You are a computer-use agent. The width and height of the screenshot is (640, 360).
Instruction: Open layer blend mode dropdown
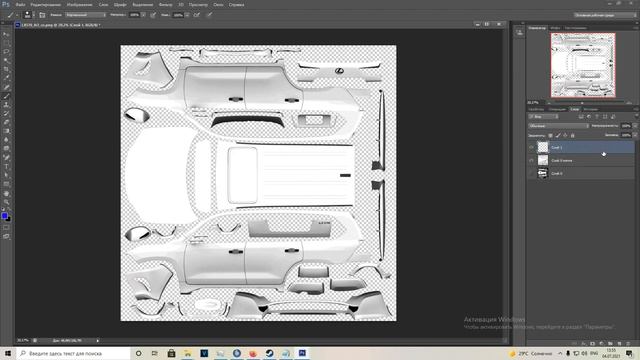[x=558, y=126]
